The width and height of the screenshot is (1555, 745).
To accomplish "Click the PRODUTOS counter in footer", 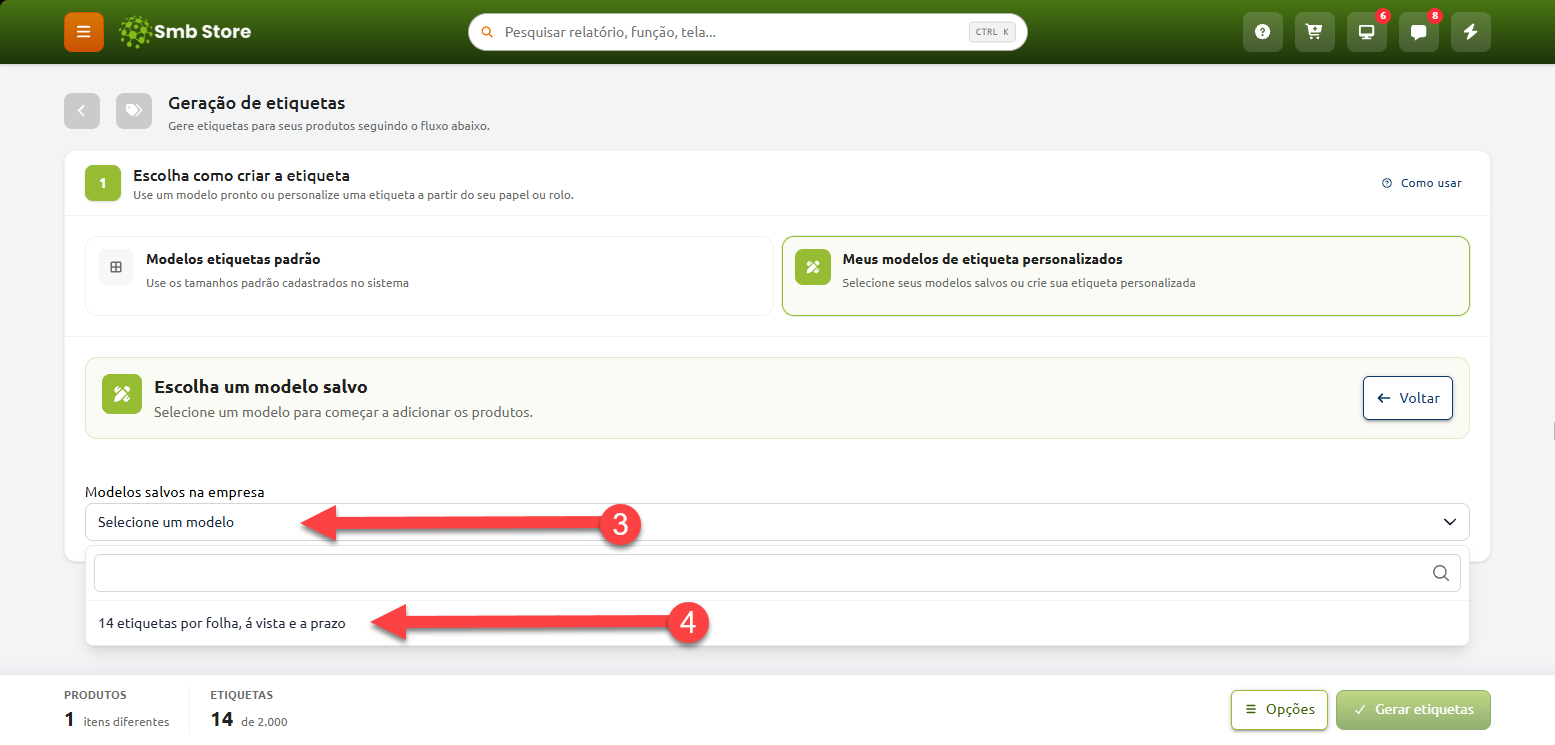I will coord(116,710).
